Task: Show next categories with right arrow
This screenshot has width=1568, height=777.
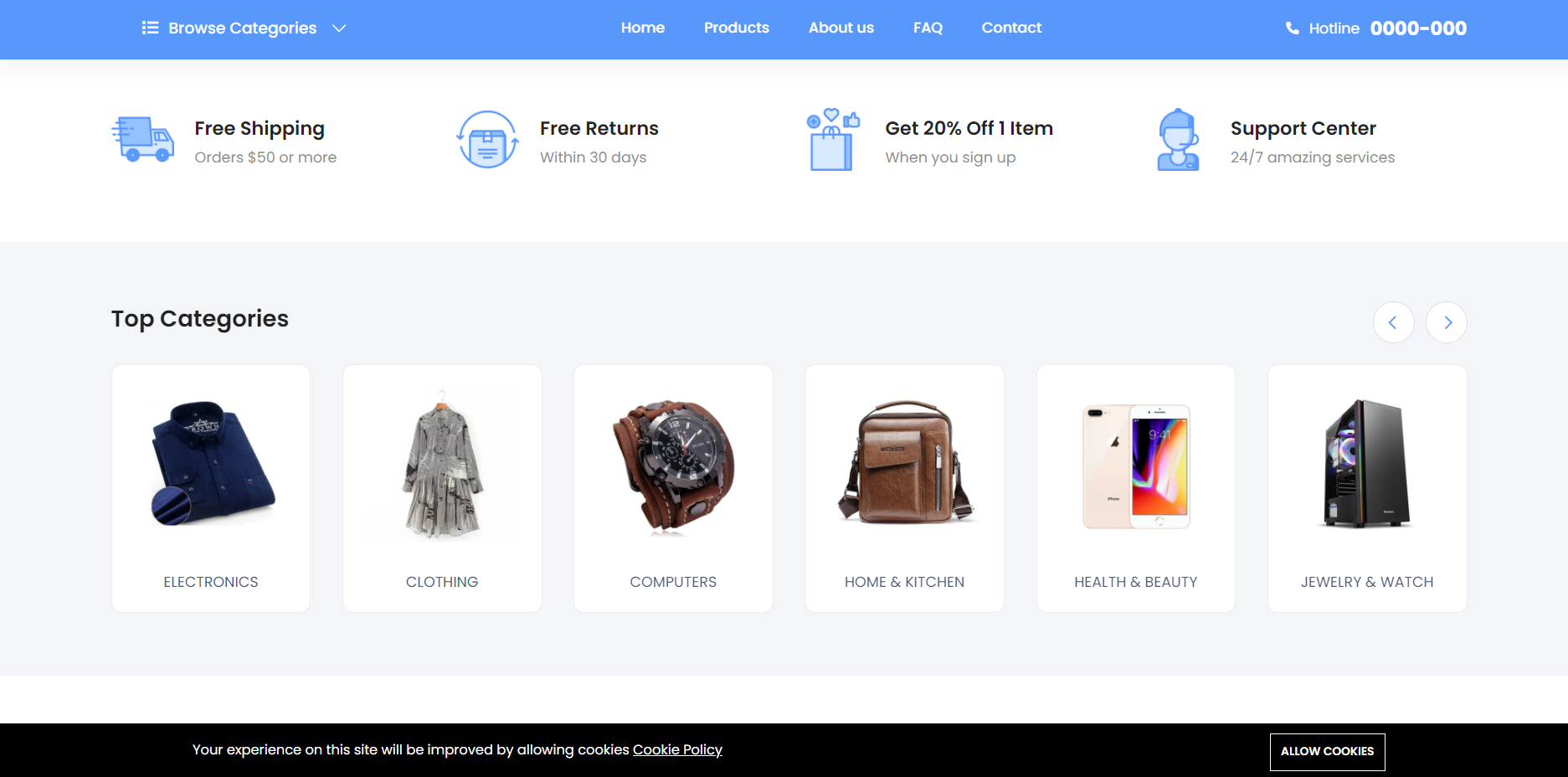Action: tap(1447, 322)
